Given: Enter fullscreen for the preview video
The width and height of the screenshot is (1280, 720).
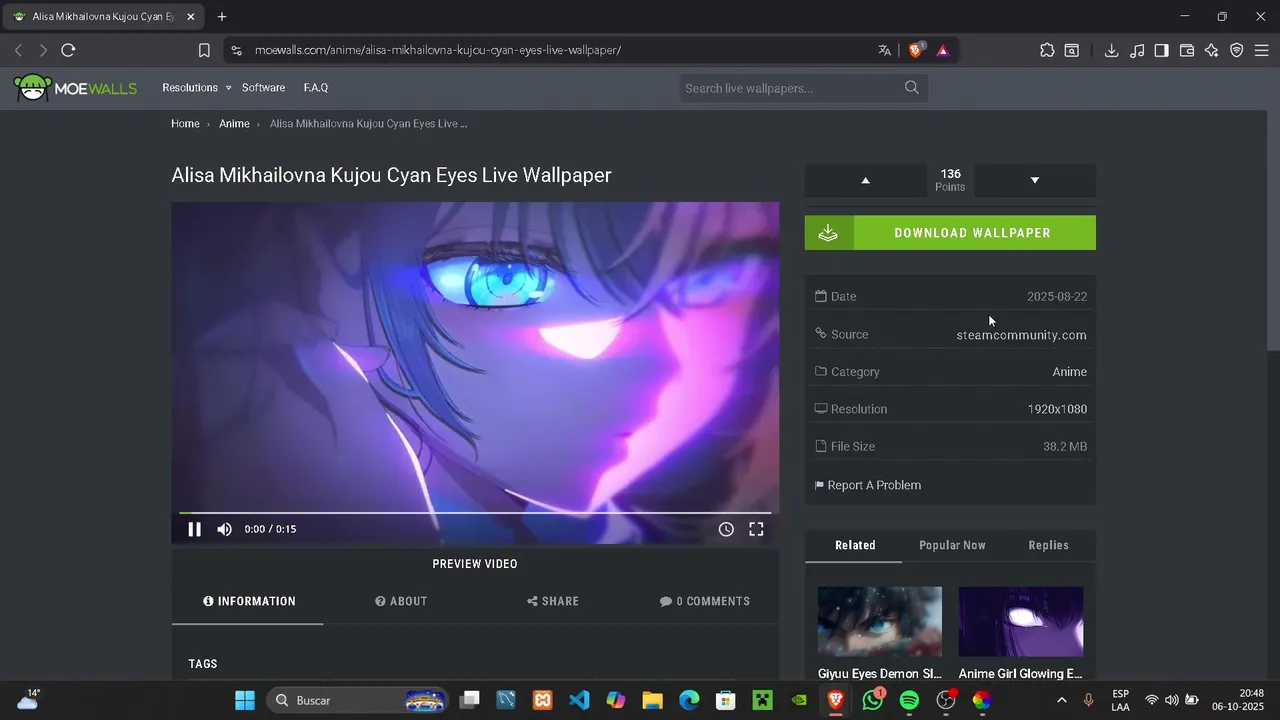Looking at the screenshot, I should pos(757,529).
